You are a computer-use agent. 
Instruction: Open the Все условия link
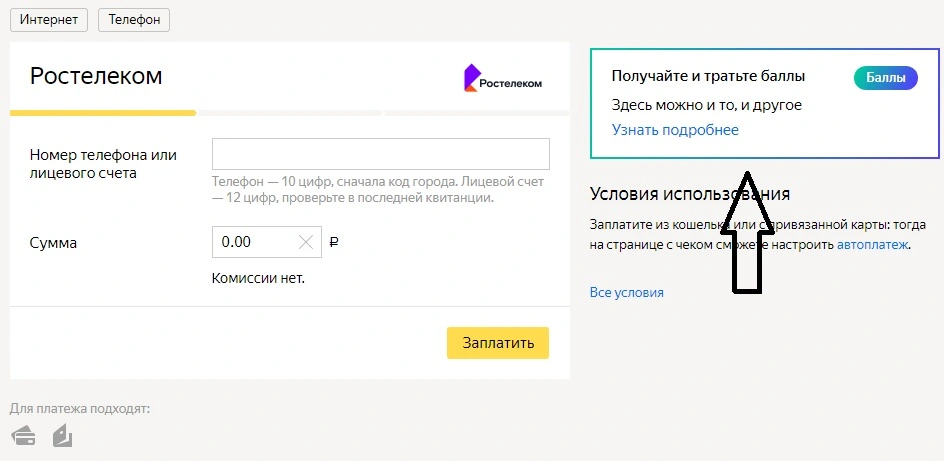[627, 293]
